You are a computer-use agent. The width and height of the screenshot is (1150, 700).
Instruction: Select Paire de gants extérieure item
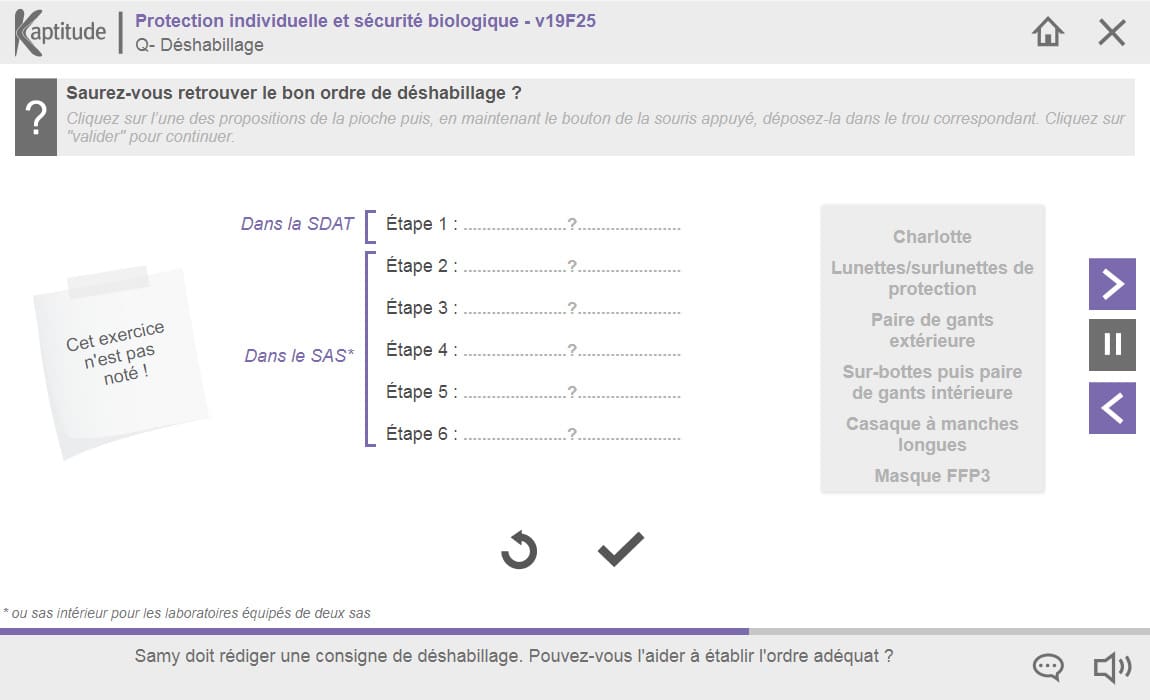[932, 330]
